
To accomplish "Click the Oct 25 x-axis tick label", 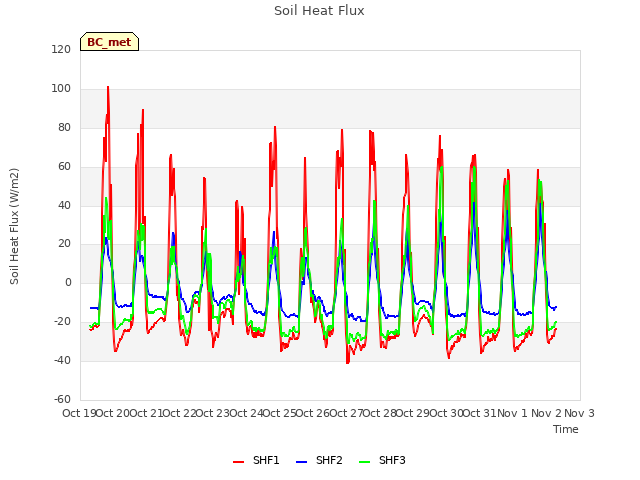I will pyautogui.click(x=279, y=413).
